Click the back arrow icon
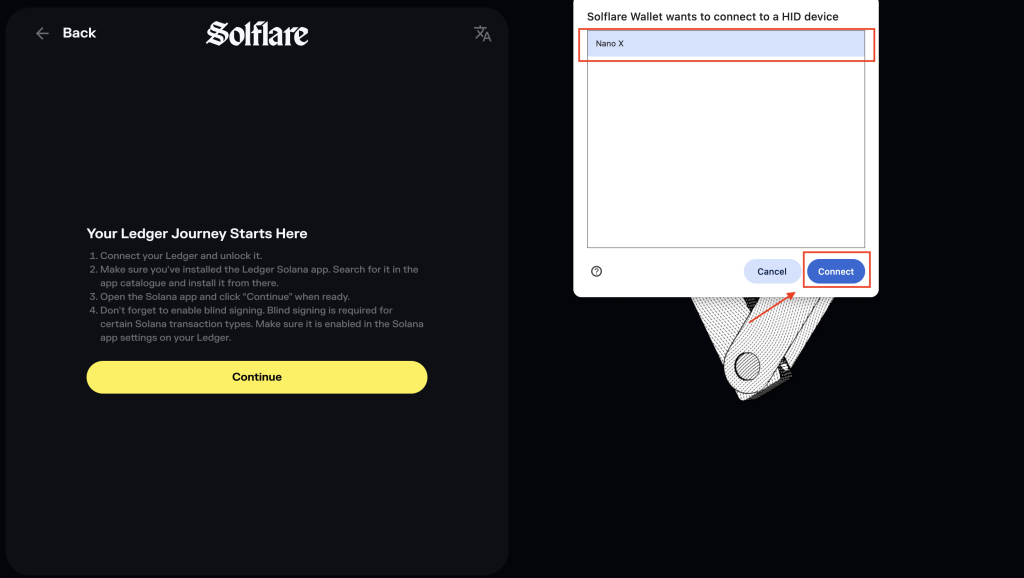Image resolution: width=1024 pixels, height=578 pixels. point(42,33)
